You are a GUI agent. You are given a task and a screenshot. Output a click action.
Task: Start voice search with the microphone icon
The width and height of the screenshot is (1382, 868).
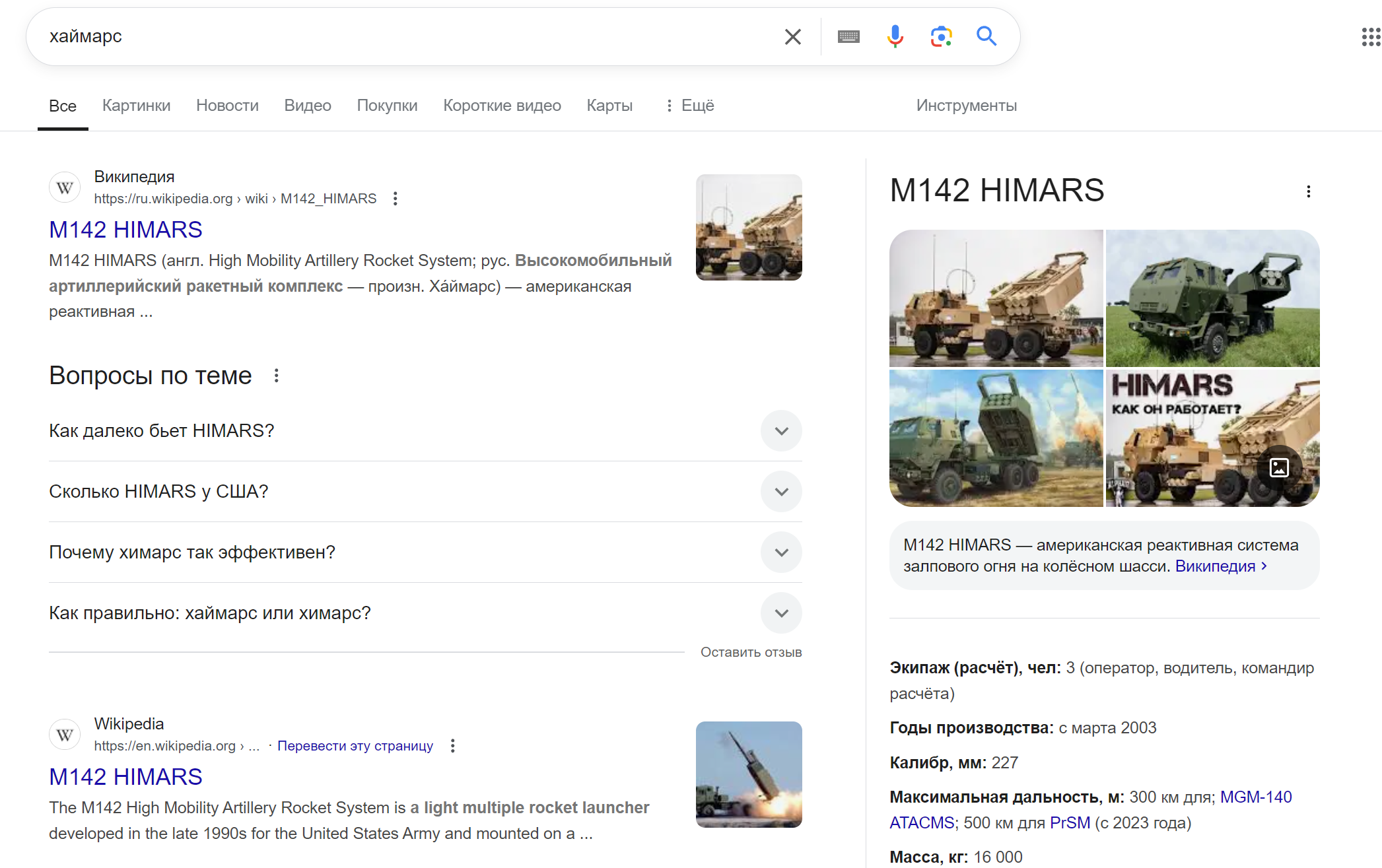(x=895, y=37)
